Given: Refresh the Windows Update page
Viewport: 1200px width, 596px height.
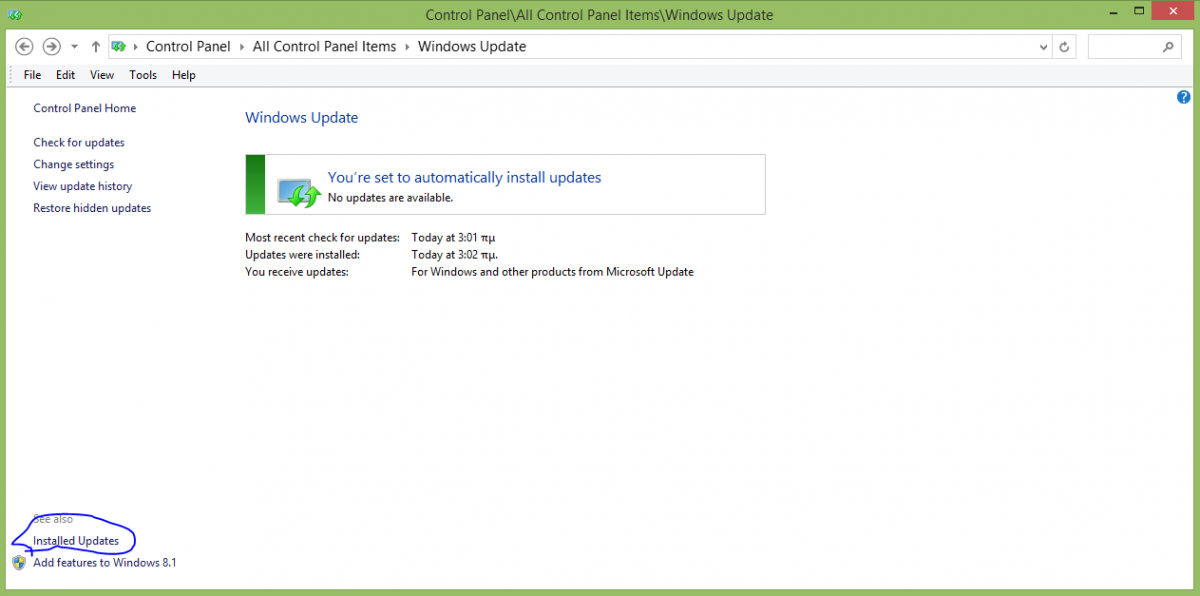Looking at the screenshot, I should (1065, 47).
